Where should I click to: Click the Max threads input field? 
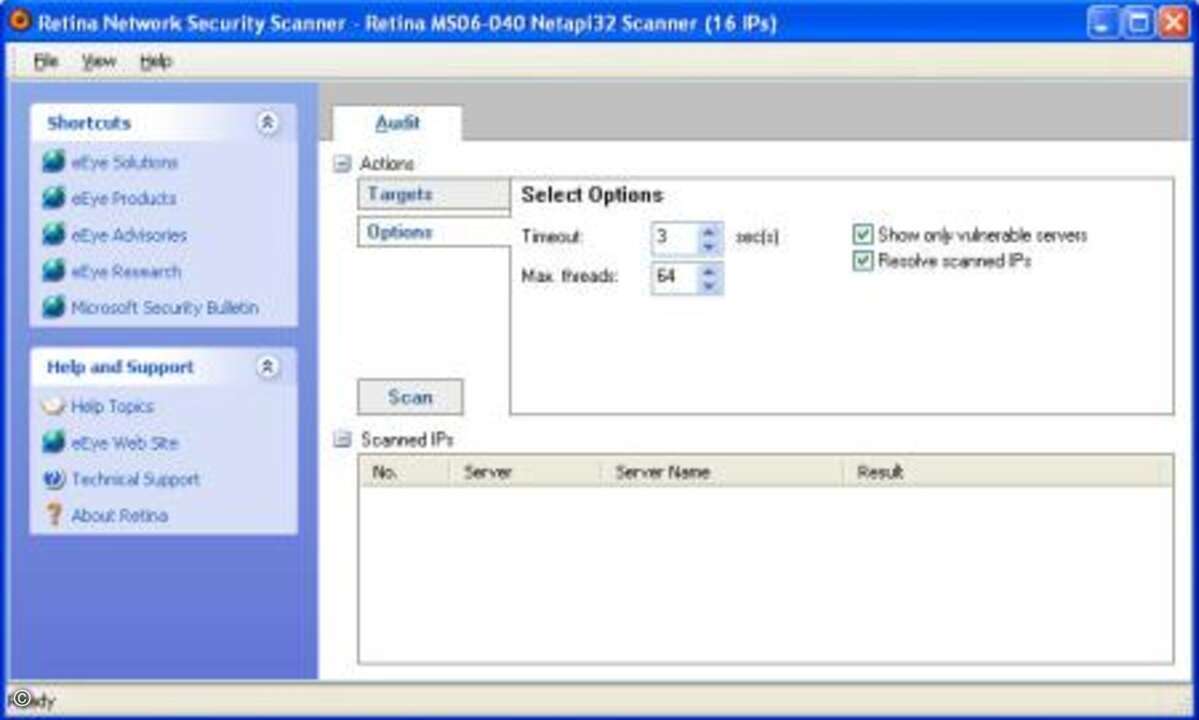click(674, 277)
